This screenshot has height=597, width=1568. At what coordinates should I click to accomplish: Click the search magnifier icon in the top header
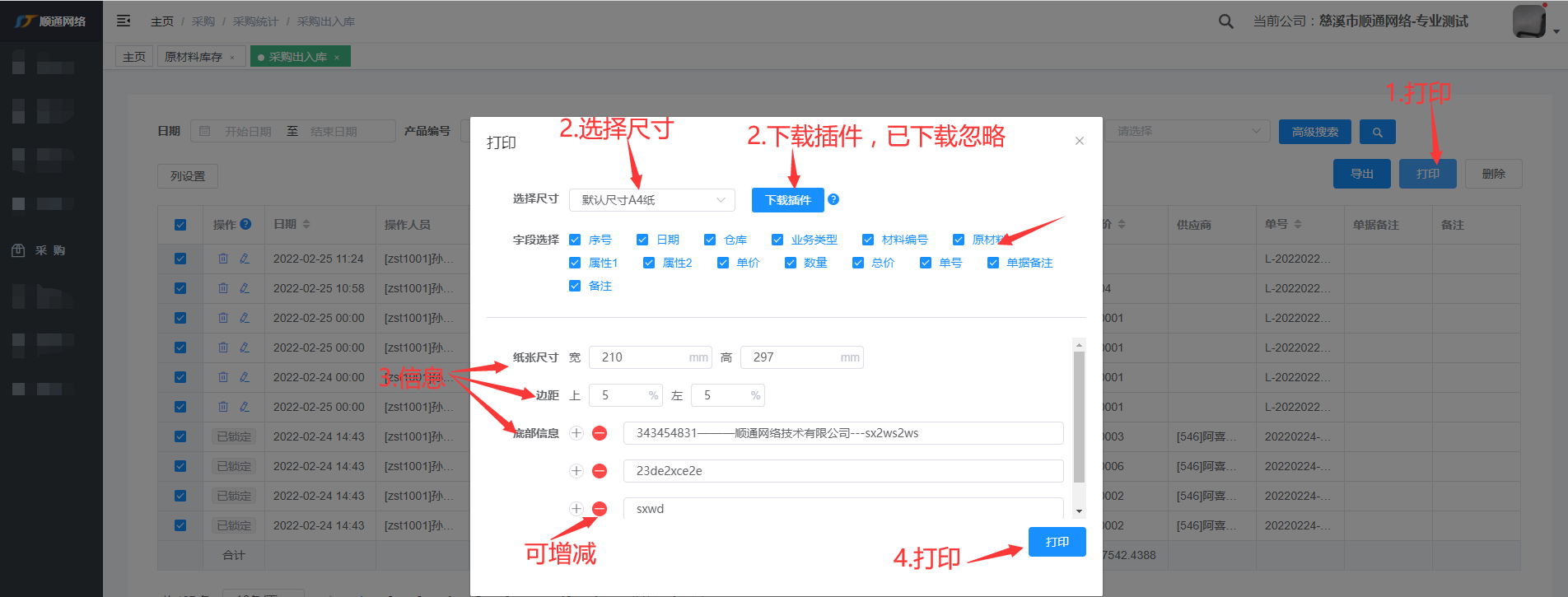click(x=1225, y=21)
